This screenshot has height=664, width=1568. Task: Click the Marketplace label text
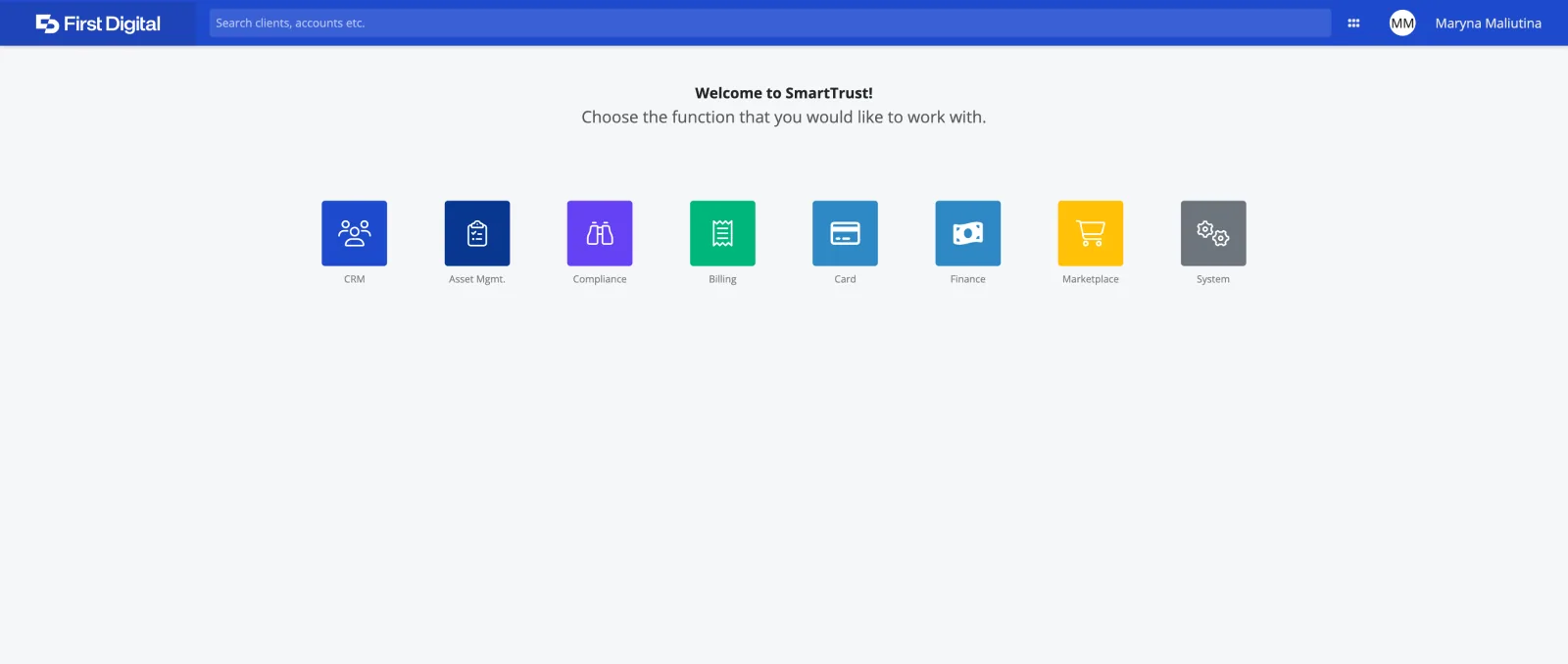(1091, 279)
